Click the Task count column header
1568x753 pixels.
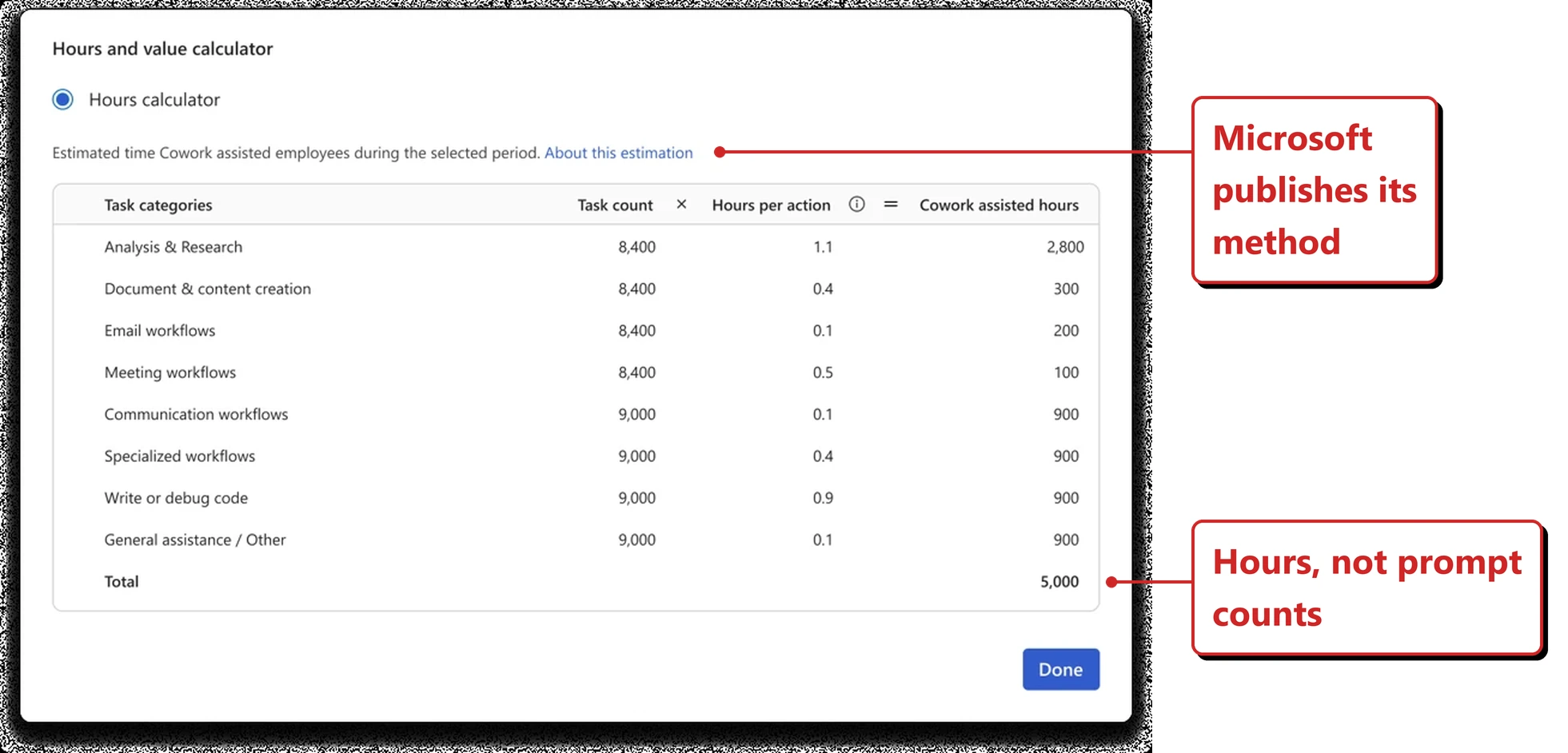(x=615, y=205)
